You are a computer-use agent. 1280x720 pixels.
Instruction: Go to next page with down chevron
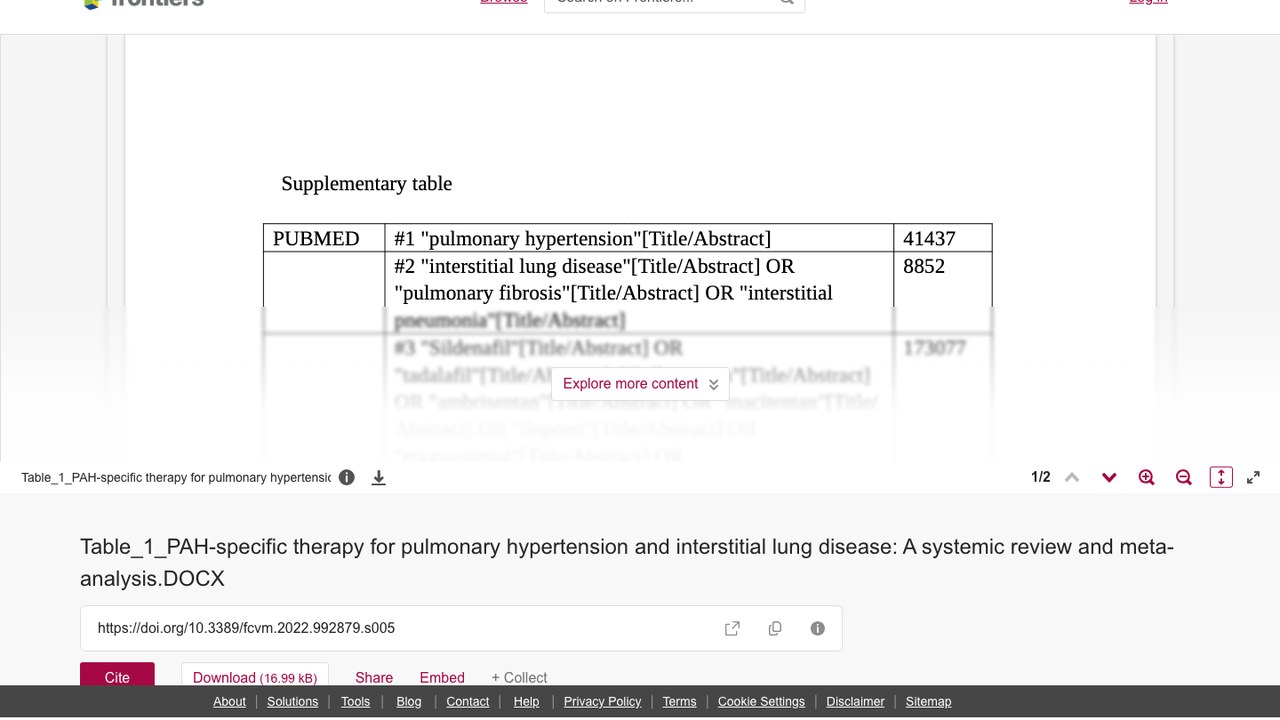pos(1109,478)
